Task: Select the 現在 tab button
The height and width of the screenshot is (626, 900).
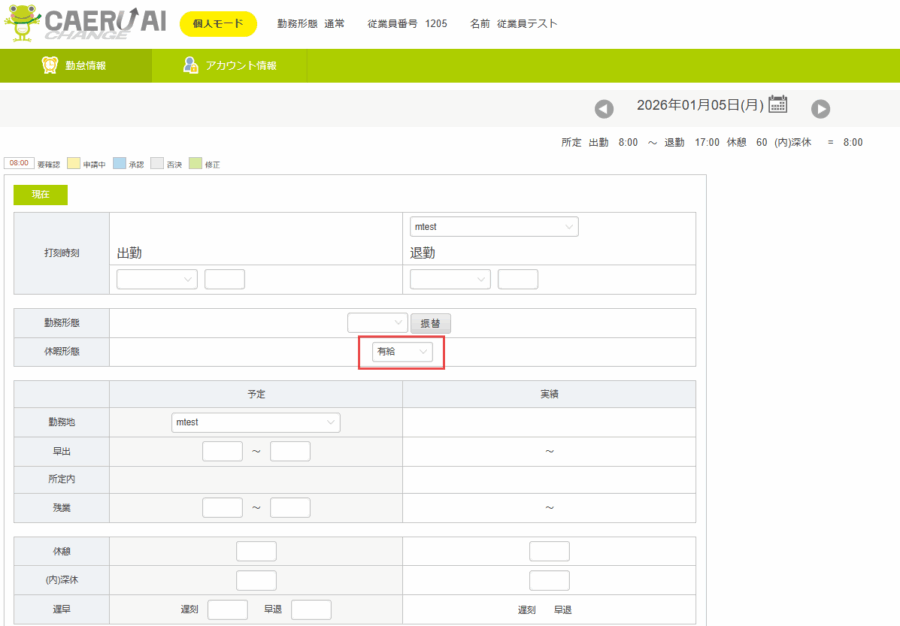Action: (x=40, y=194)
